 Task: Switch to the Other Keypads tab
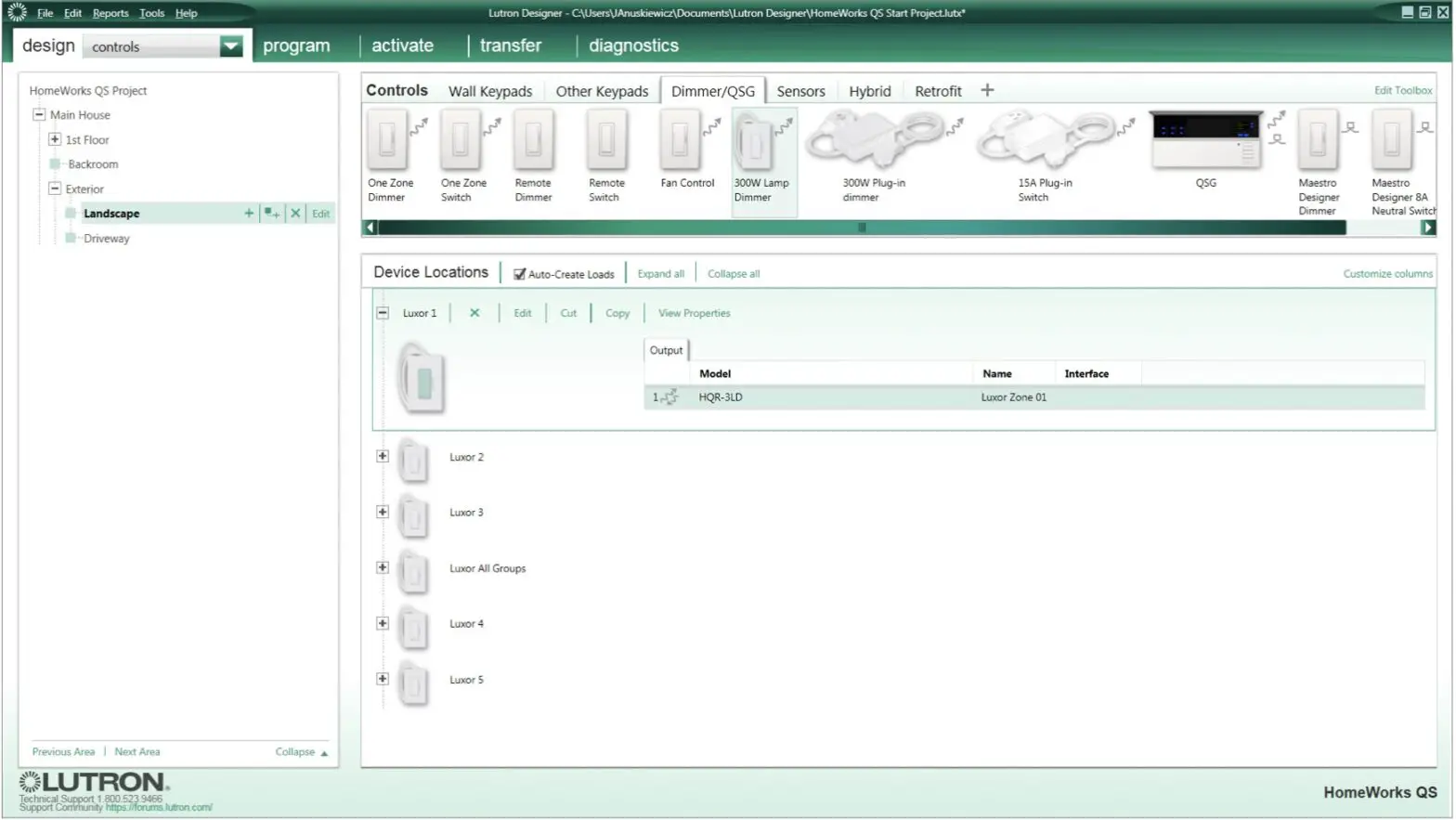(x=602, y=91)
